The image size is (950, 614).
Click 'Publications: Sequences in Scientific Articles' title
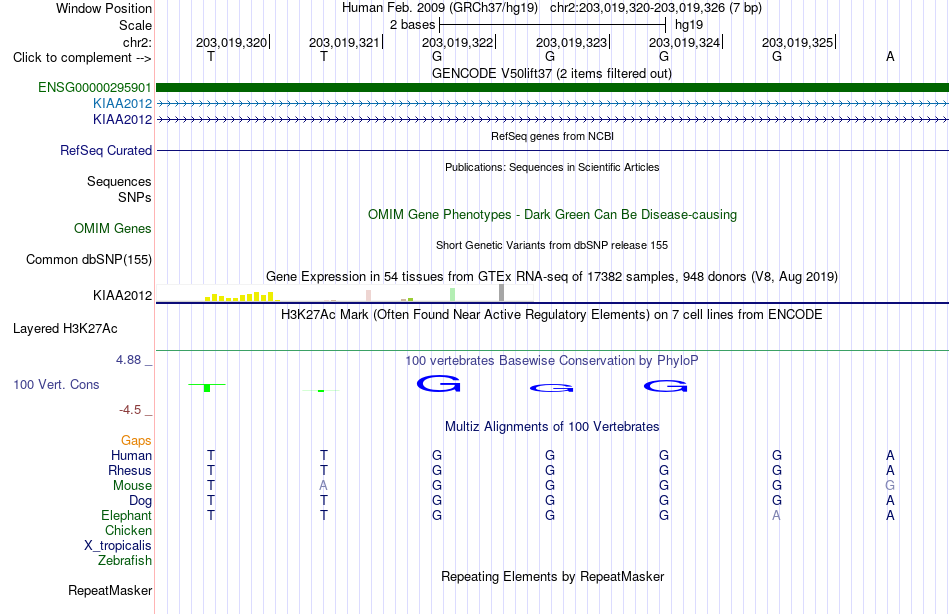[551, 167]
